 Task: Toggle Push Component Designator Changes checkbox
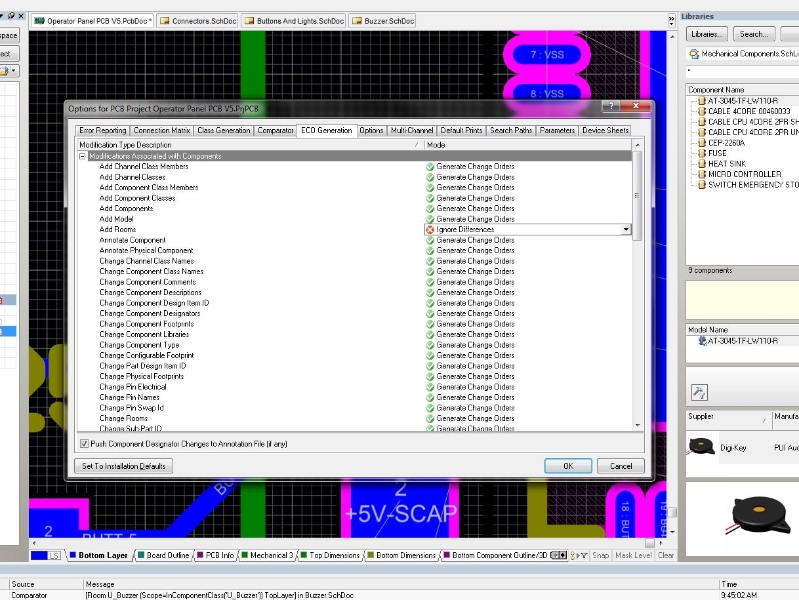click(84, 443)
